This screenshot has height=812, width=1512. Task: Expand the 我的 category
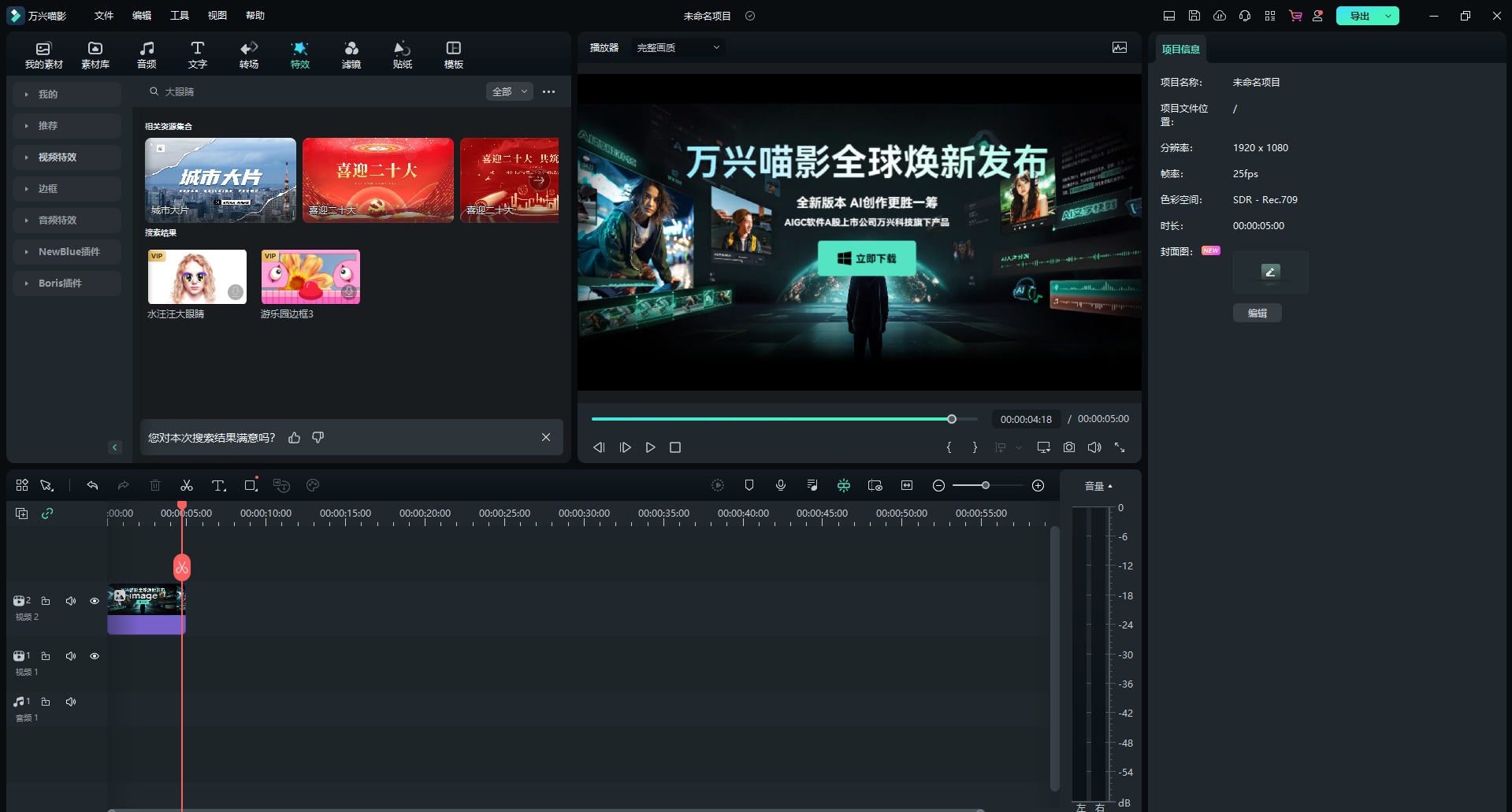(x=67, y=95)
